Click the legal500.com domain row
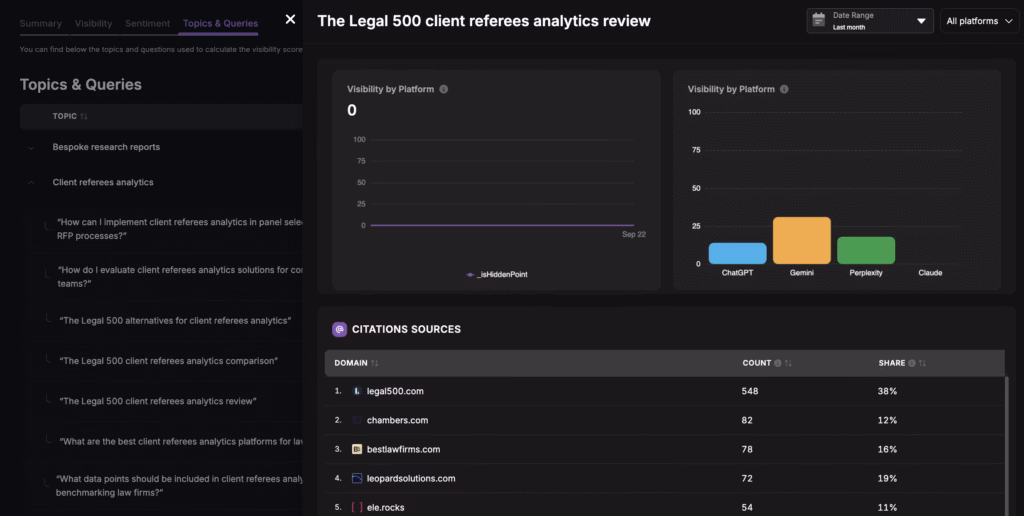1024x516 pixels. point(395,391)
